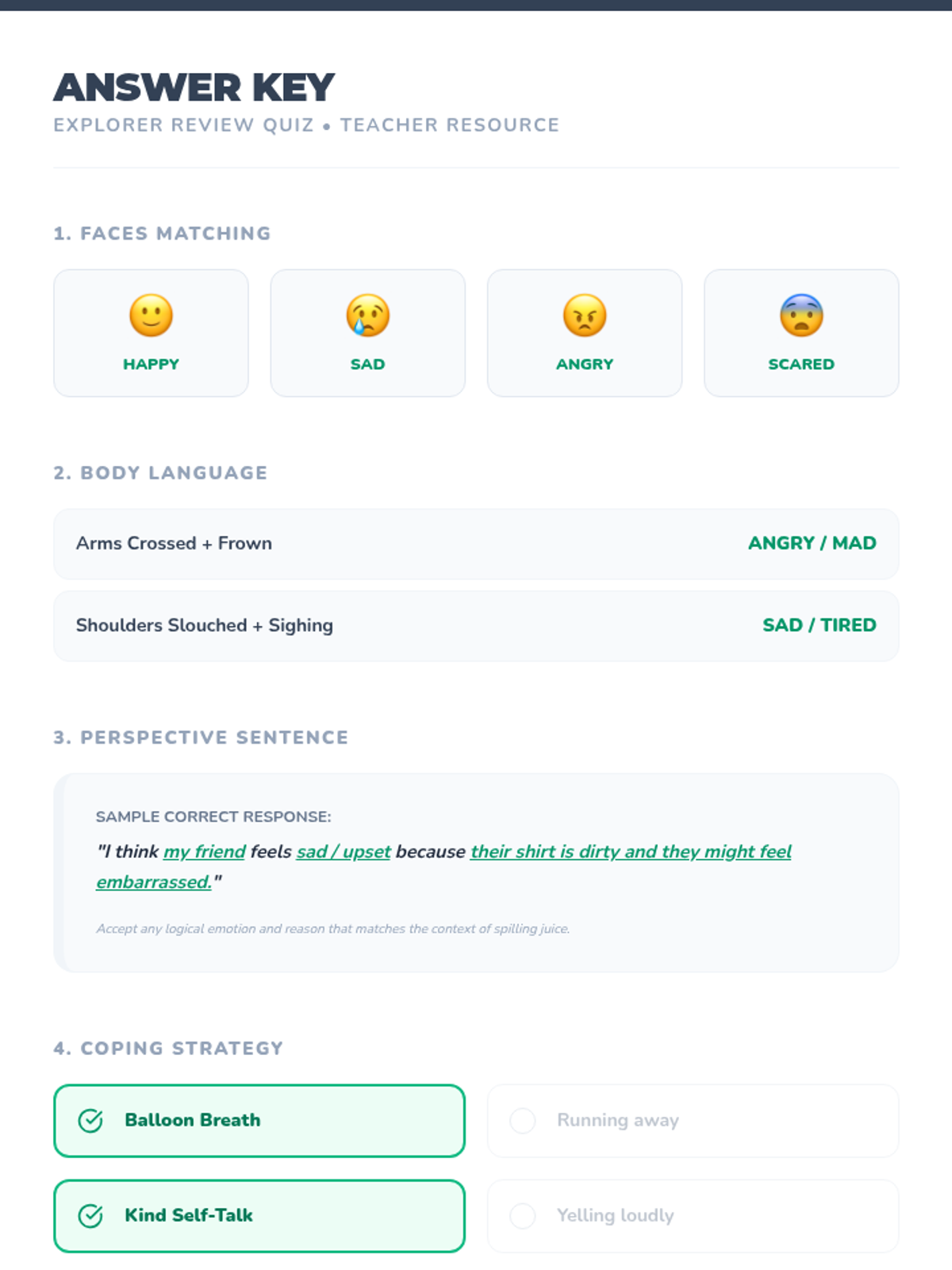Click the checkmark icon beside Balloon Breath
The height and width of the screenshot is (1270, 952).
[x=90, y=1120]
